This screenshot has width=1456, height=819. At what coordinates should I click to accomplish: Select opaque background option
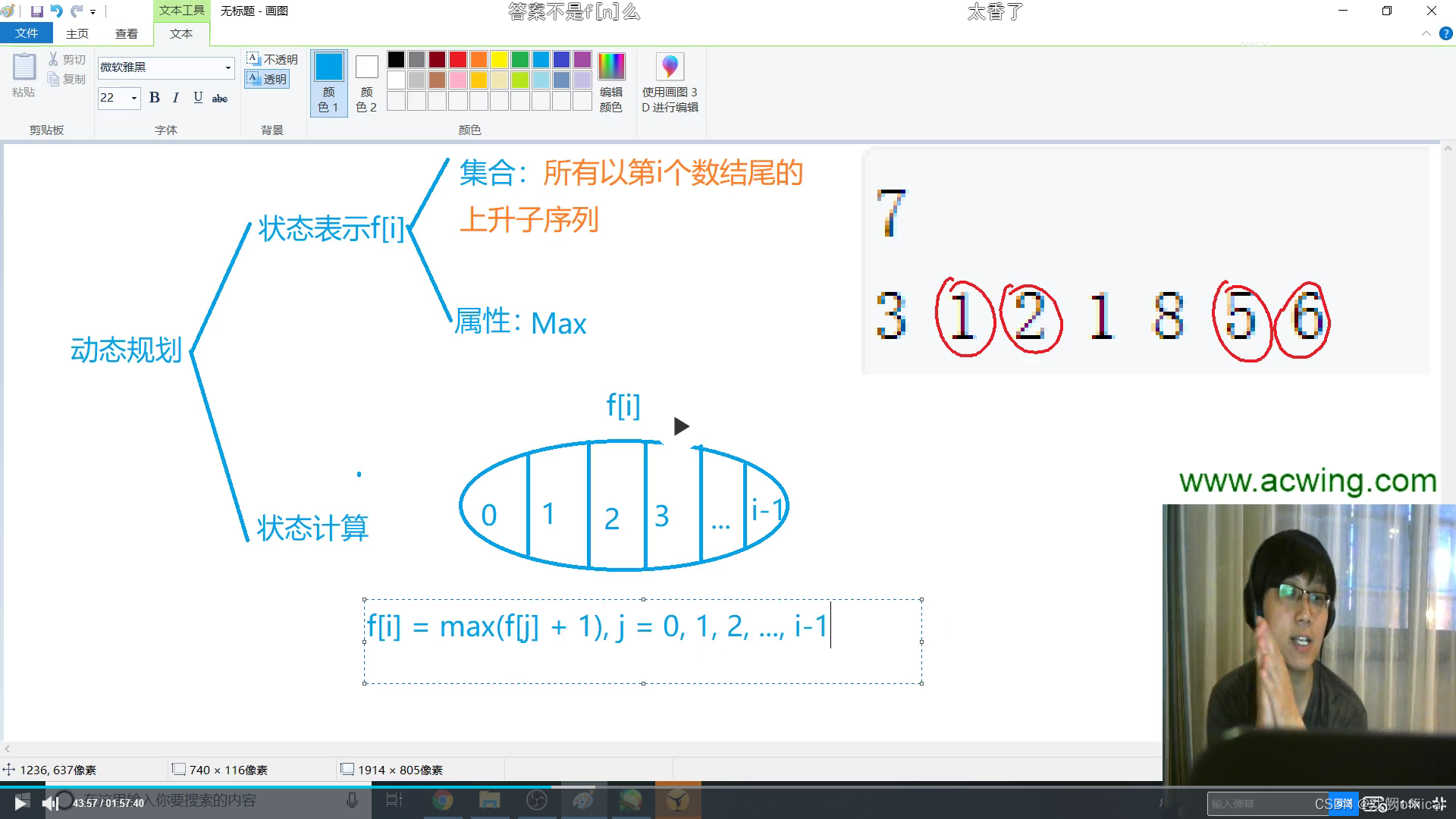pos(272,59)
